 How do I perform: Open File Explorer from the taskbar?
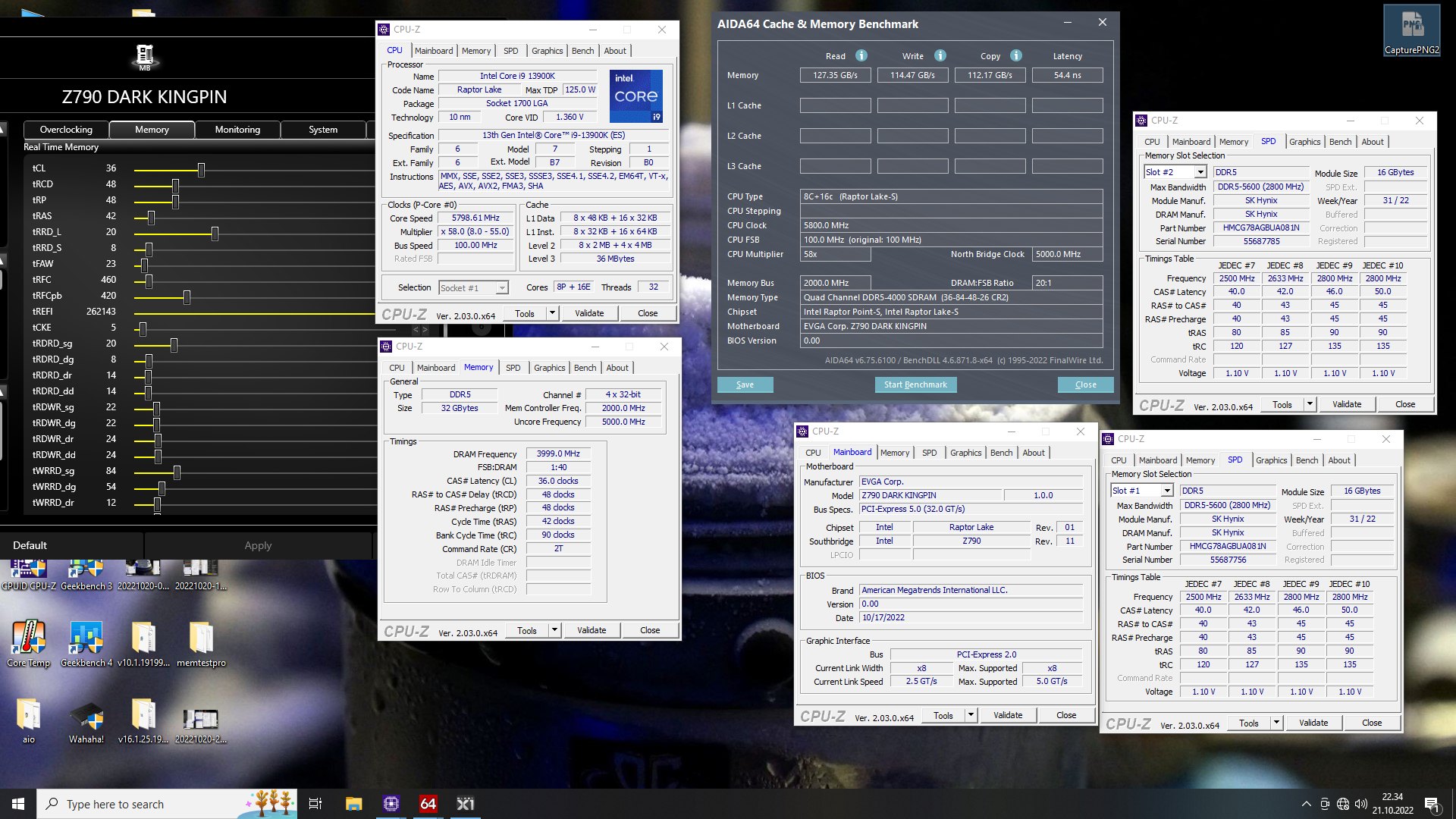point(353,804)
